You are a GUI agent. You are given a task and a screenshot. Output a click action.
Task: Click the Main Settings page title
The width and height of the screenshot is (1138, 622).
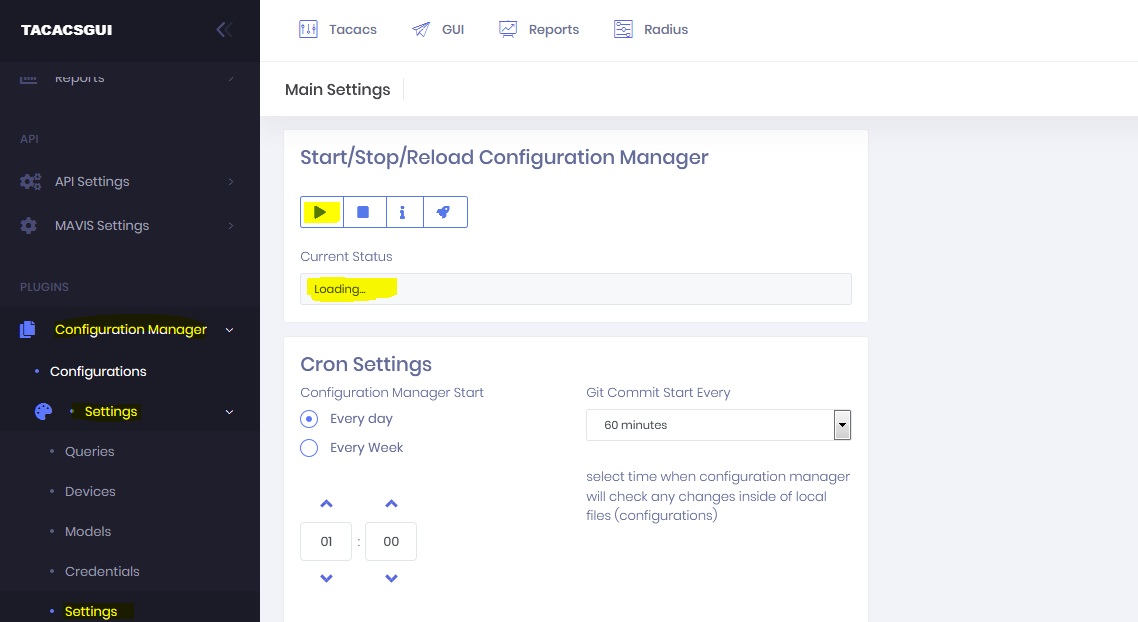tap(337, 89)
